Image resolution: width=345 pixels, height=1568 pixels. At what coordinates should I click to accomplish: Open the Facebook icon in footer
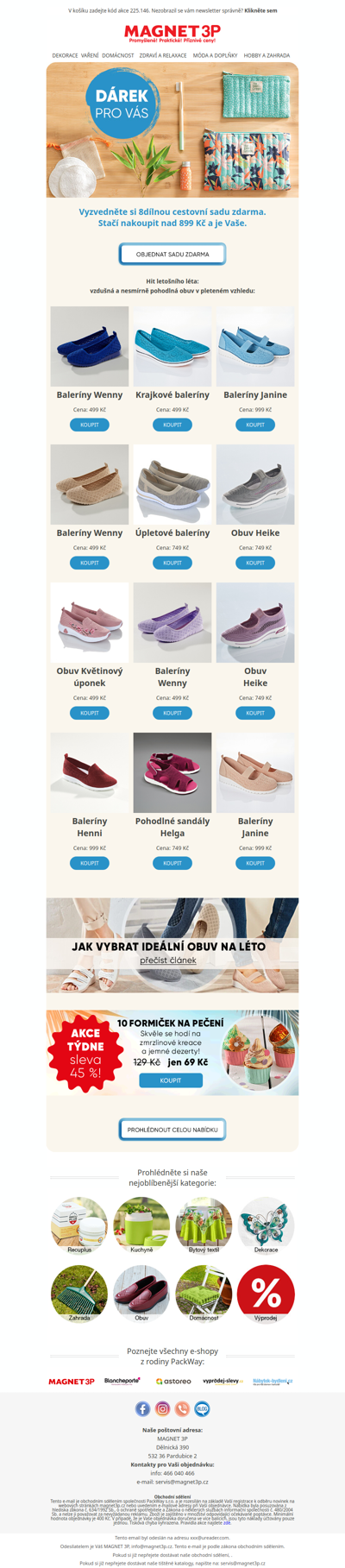pyautogui.click(x=143, y=1409)
